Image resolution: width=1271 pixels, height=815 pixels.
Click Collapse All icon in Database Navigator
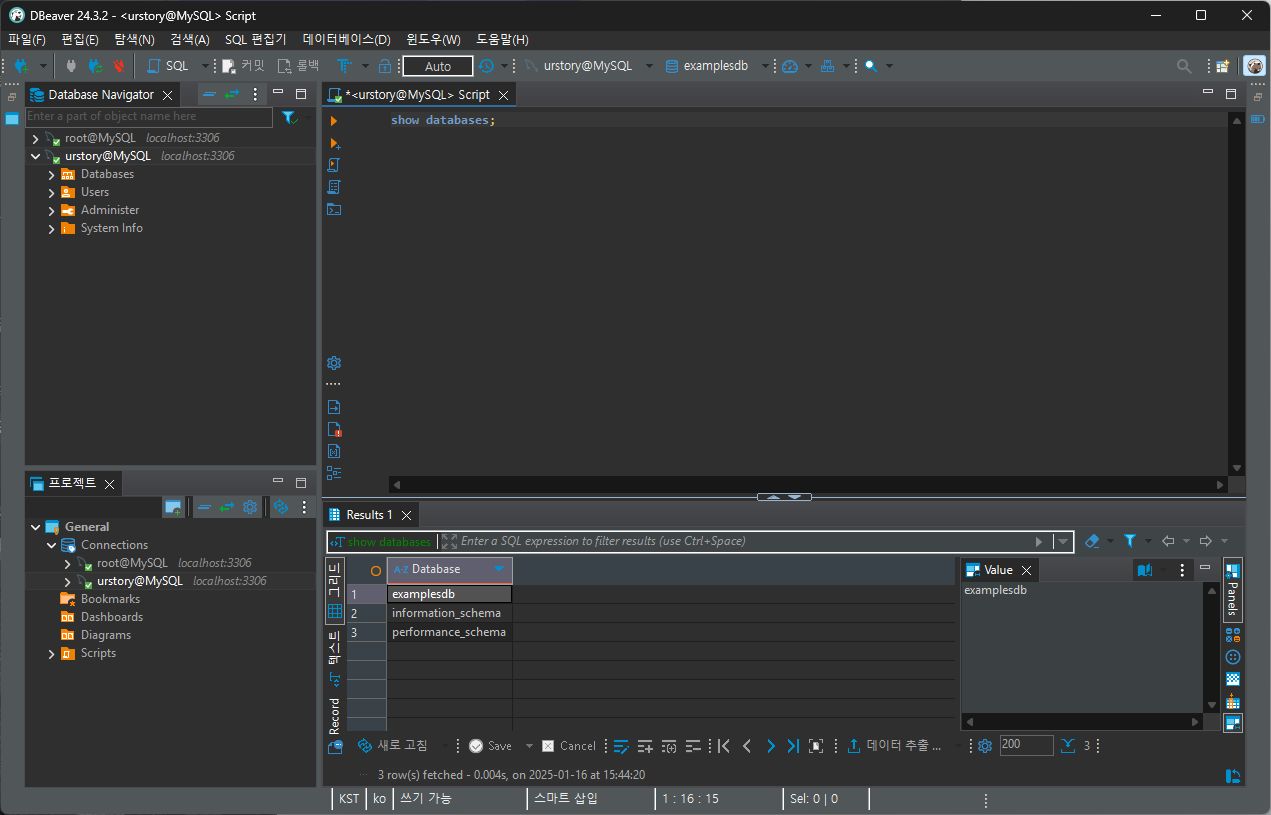pyautogui.click(x=209, y=94)
